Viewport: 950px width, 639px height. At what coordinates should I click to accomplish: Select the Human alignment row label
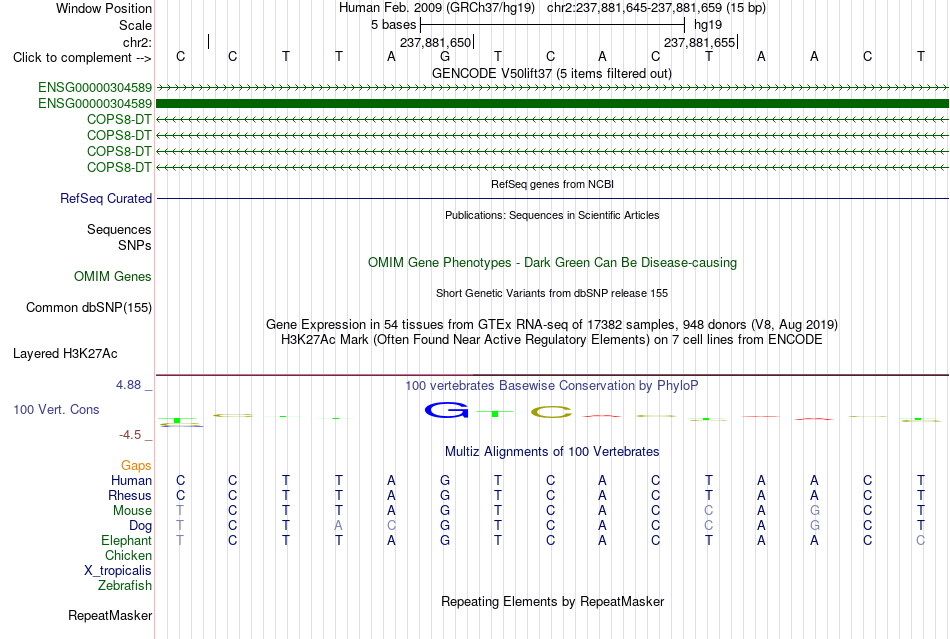coord(131,480)
